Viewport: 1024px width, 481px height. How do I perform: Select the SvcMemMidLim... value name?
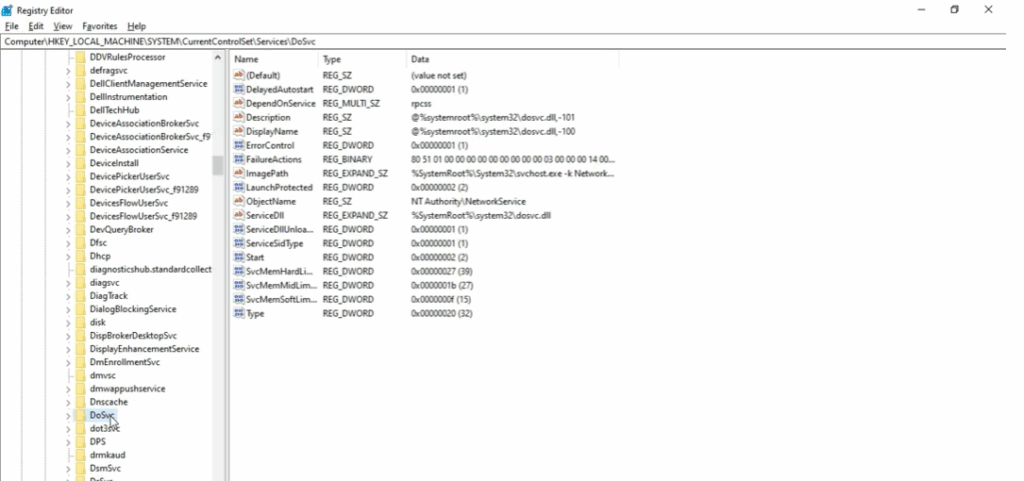pyautogui.click(x=281, y=285)
